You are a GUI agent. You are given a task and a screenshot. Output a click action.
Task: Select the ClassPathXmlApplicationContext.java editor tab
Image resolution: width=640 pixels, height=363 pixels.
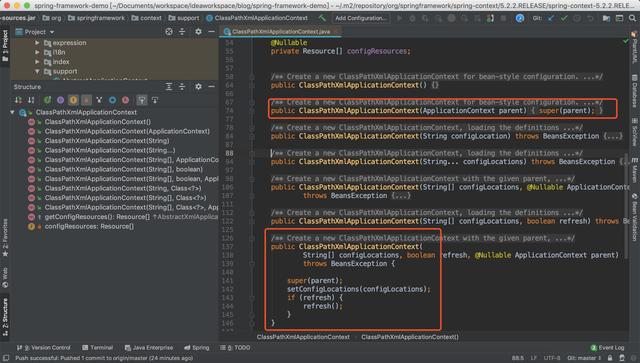pos(281,31)
